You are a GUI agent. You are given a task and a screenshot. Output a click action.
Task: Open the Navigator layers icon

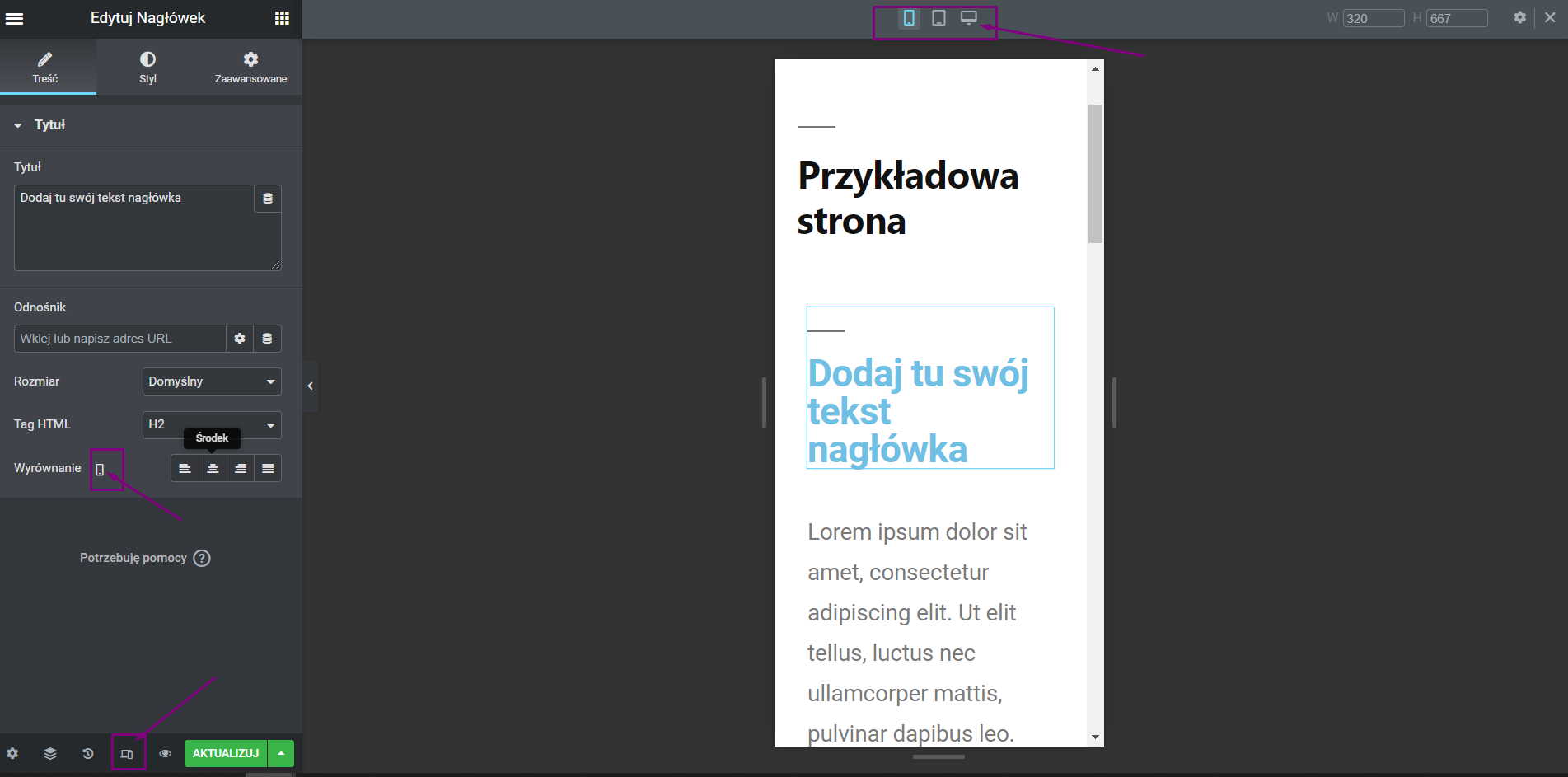[x=50, y=753]
